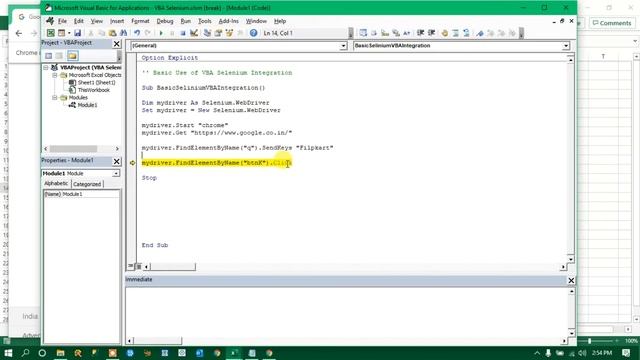The width and height of the screenshot is (640, 360).
Task: Close the Immediate window
Action: click(571, 280)
